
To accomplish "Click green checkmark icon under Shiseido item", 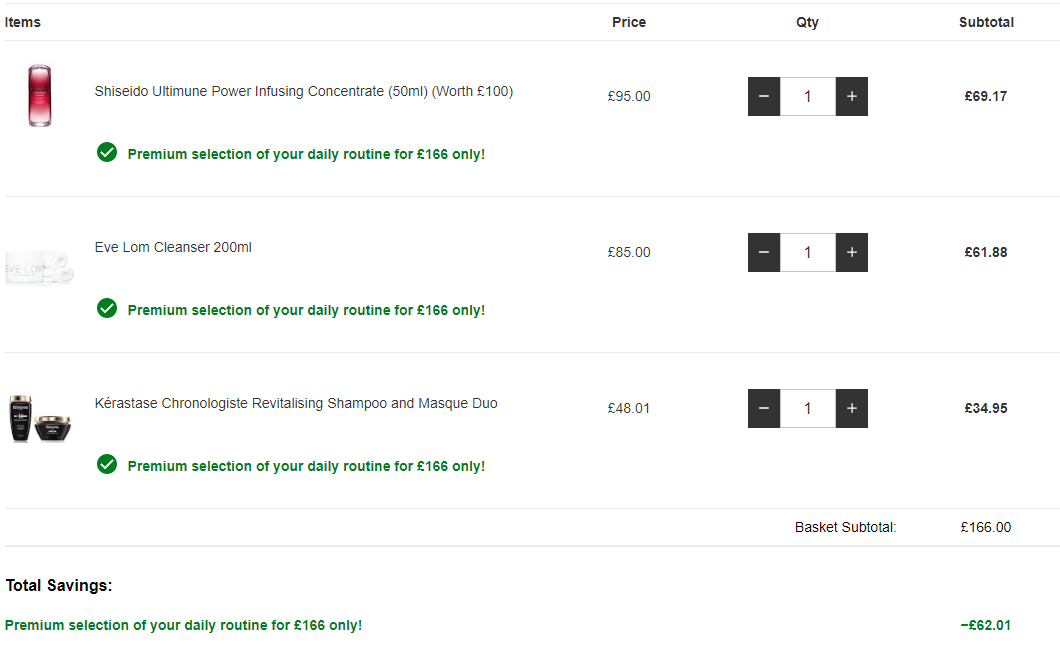I will pos(107,153).
